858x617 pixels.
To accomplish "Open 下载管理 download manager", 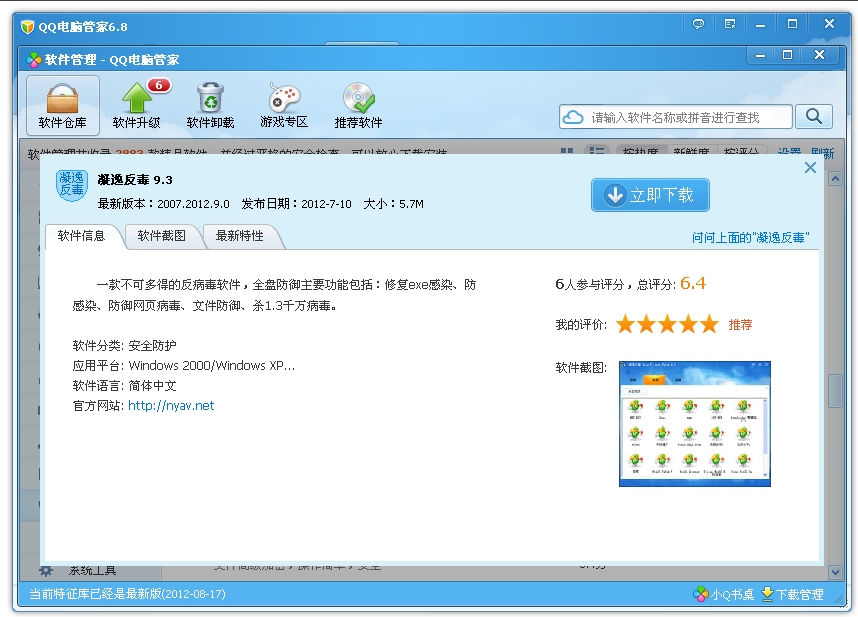I will pyautogui.click(x=792, y=594).
